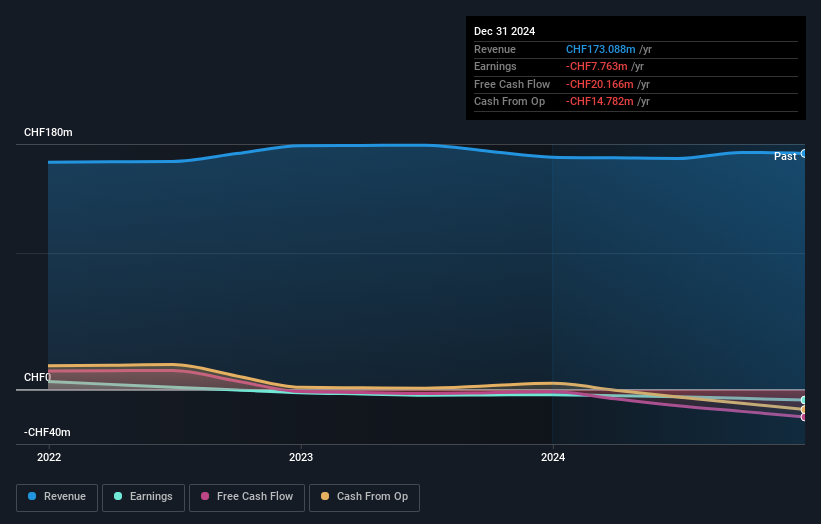Click the CHF180m y-axis label
The width and height of the screenshot is (821, 524).
[48, 132]
